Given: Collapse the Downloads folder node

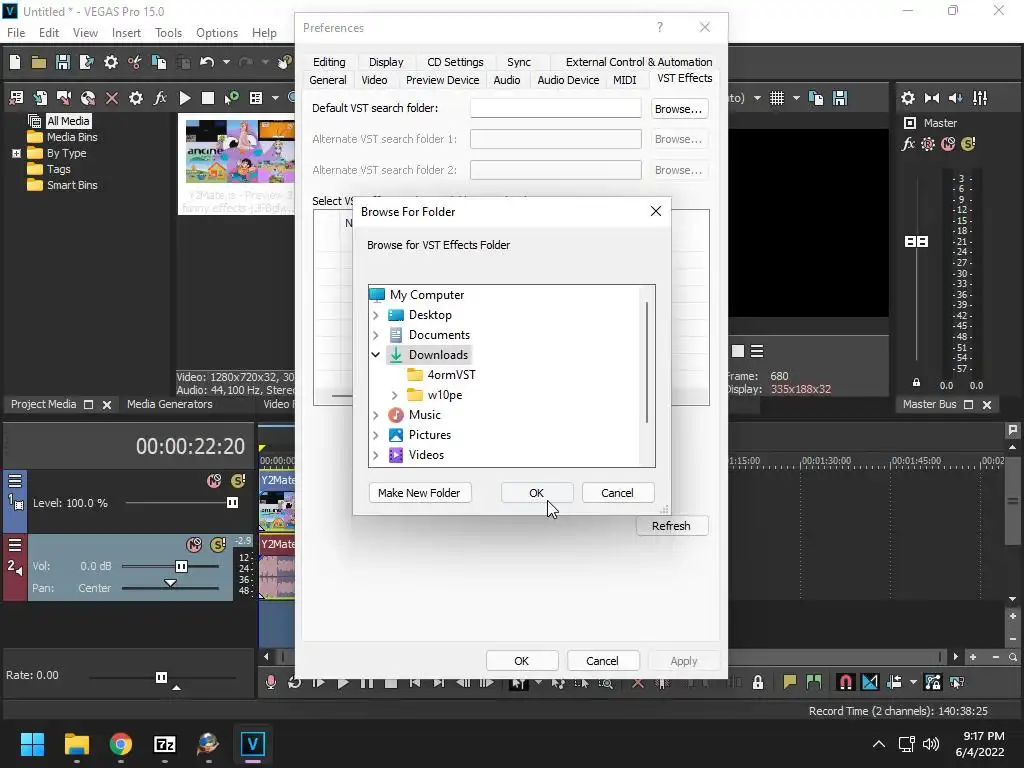Looking at the screenshot, I should (376, 355).
